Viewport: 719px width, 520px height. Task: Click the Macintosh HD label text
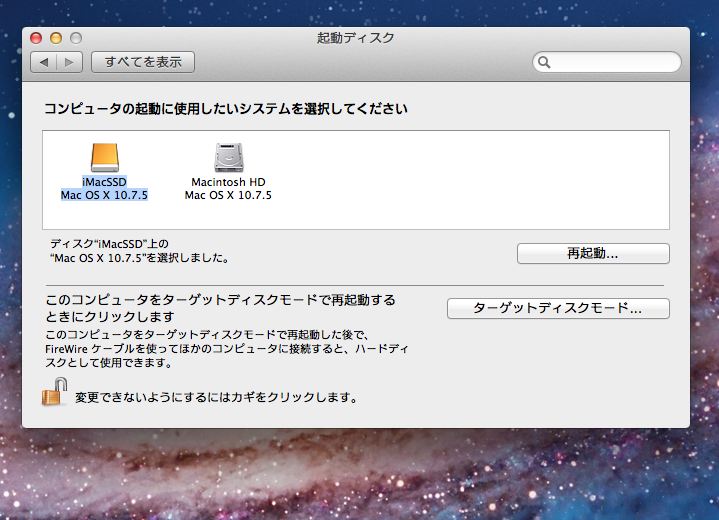(x=228, y=182)
